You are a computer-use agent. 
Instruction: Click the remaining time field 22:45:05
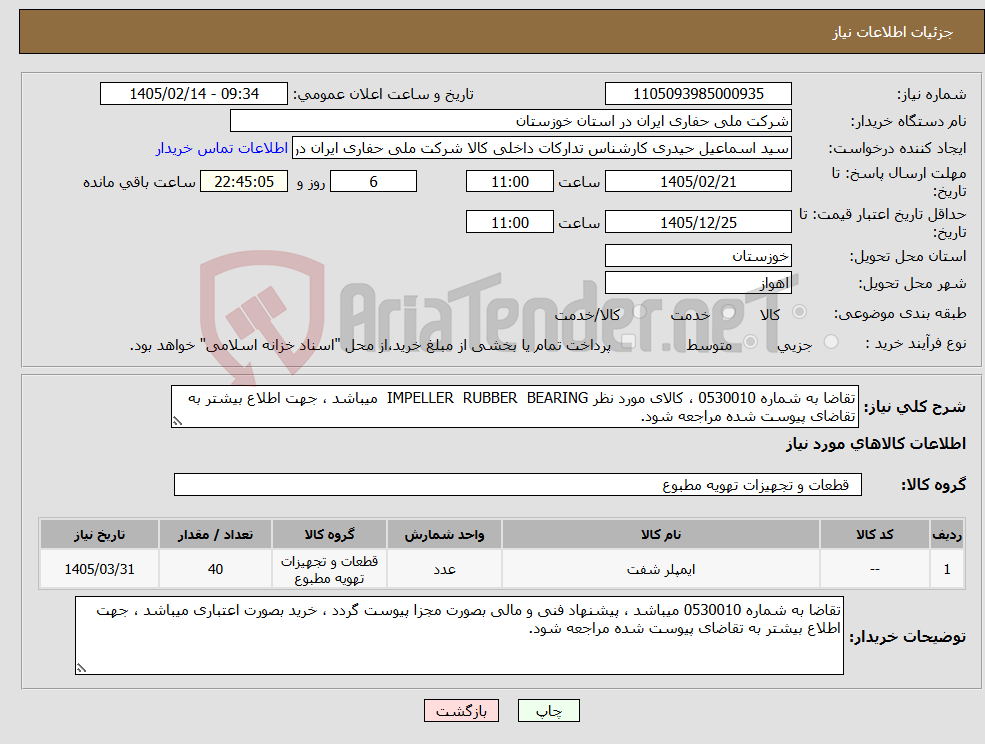click(244, 182)
